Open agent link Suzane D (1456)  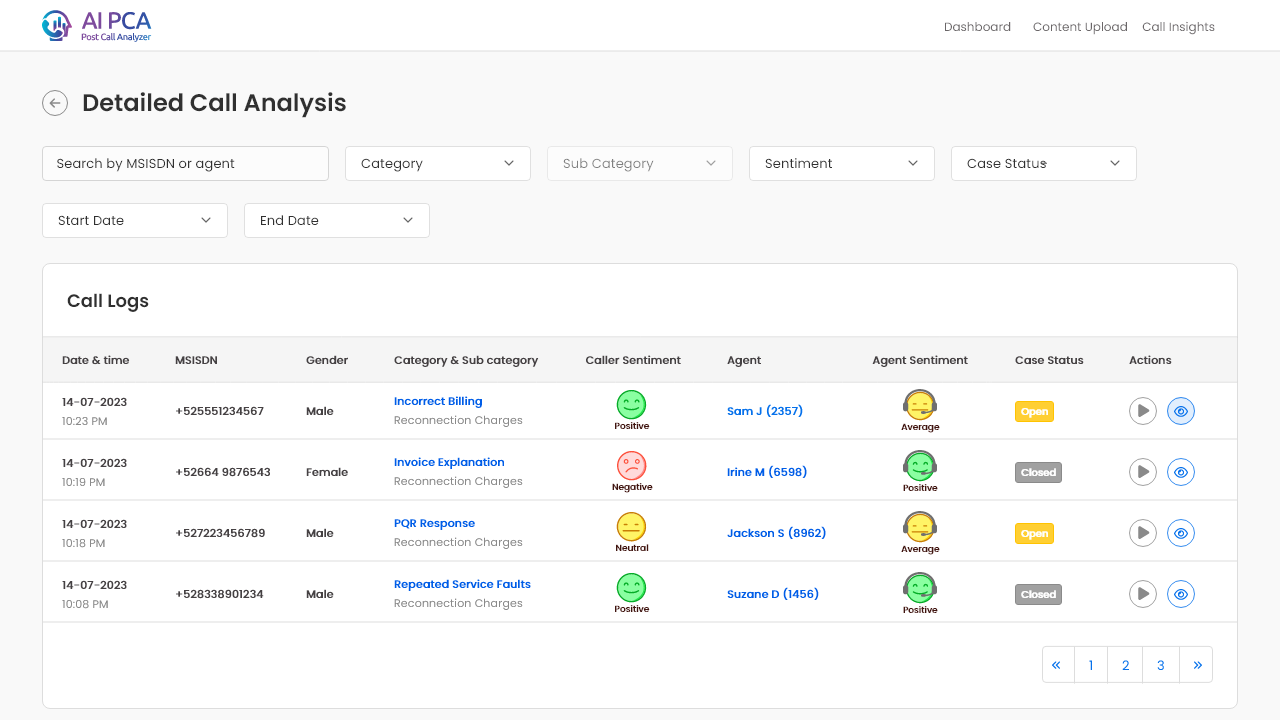click(x=773, y=594)
